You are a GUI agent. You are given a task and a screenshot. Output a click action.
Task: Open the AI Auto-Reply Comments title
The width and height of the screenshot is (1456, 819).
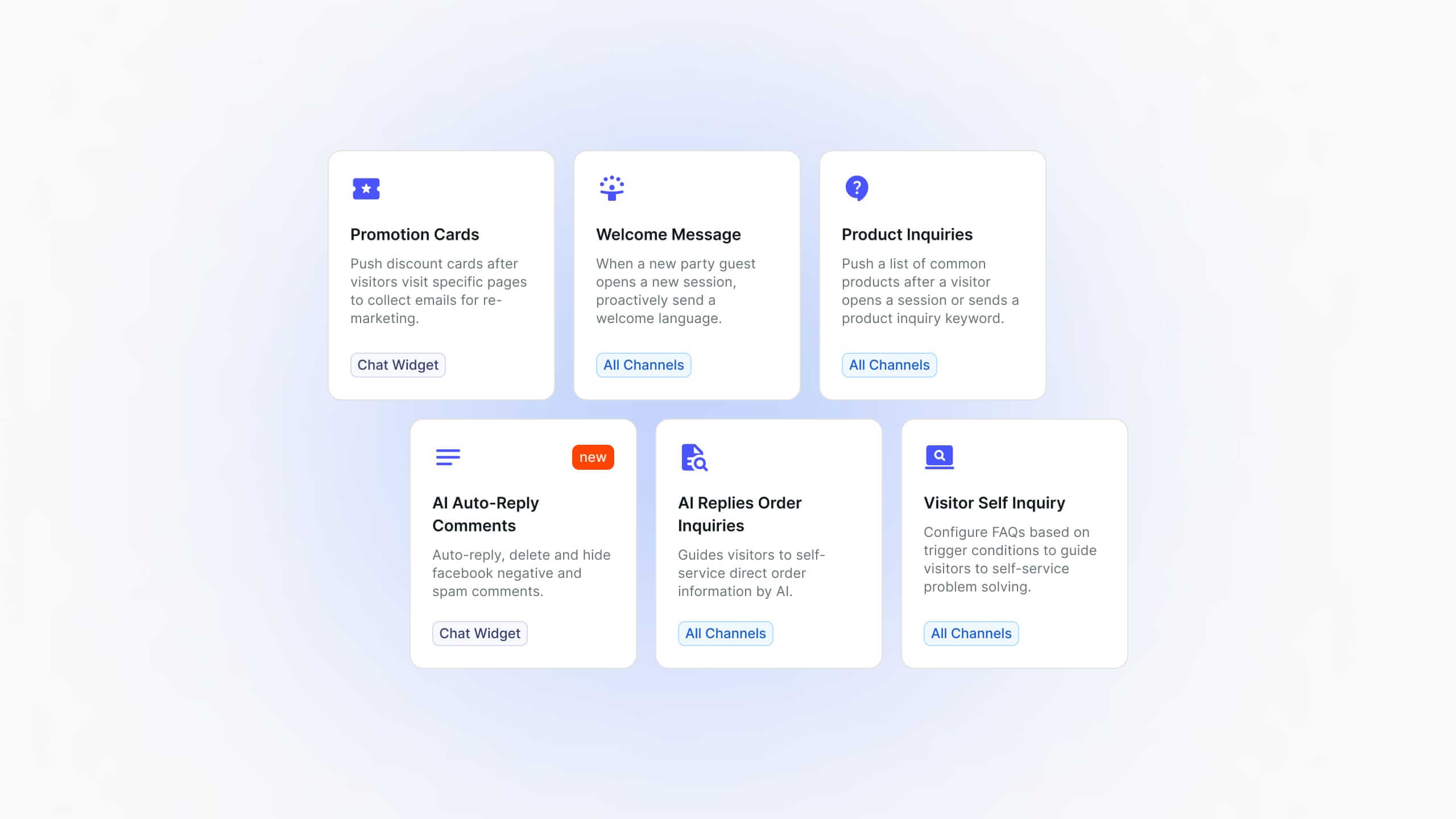pyautogui.click(x=486, y=514)
